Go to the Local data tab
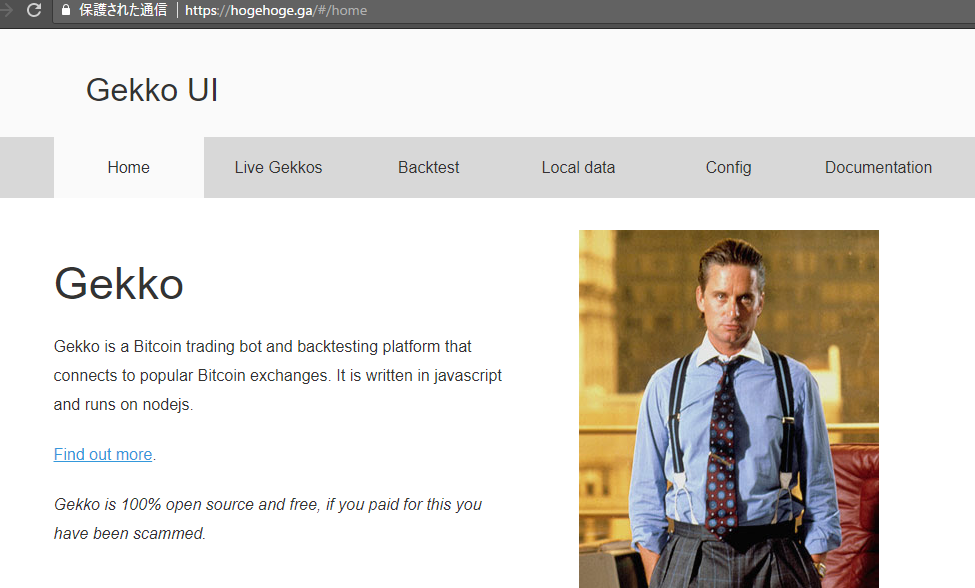Screen dimensions: 975x588 click(x=578, y=167)
